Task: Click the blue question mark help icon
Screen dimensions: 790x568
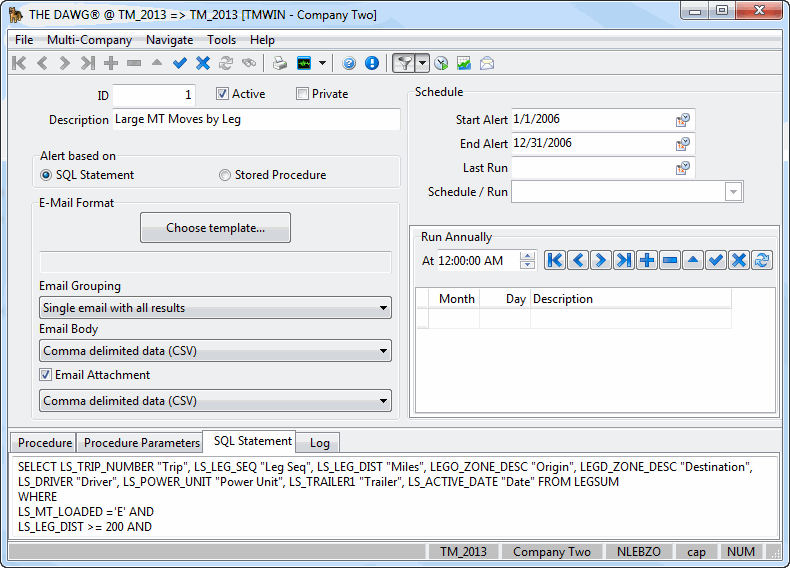Action: tap(349, 63)
